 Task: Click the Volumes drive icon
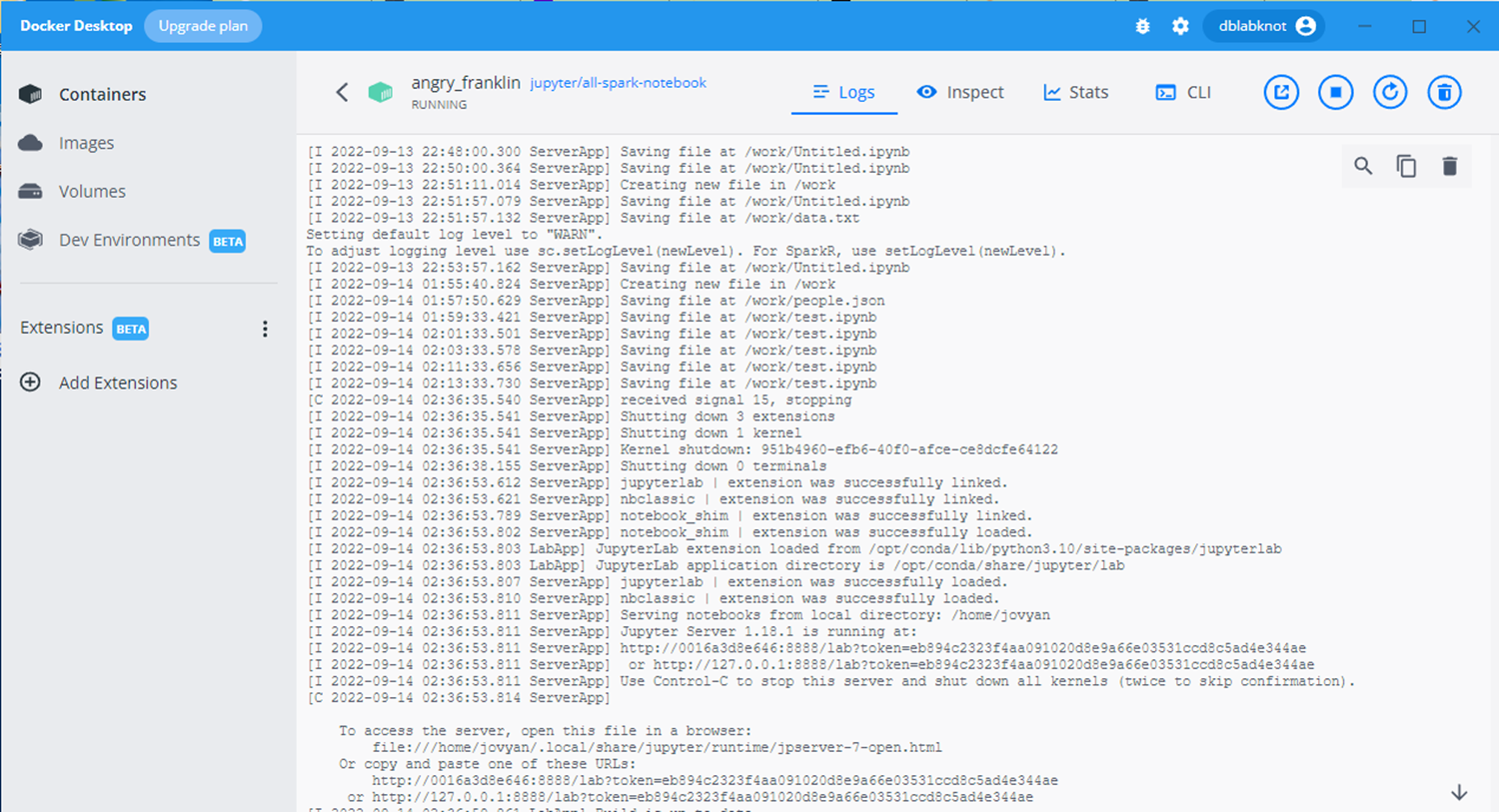click(x=31, y=191)
